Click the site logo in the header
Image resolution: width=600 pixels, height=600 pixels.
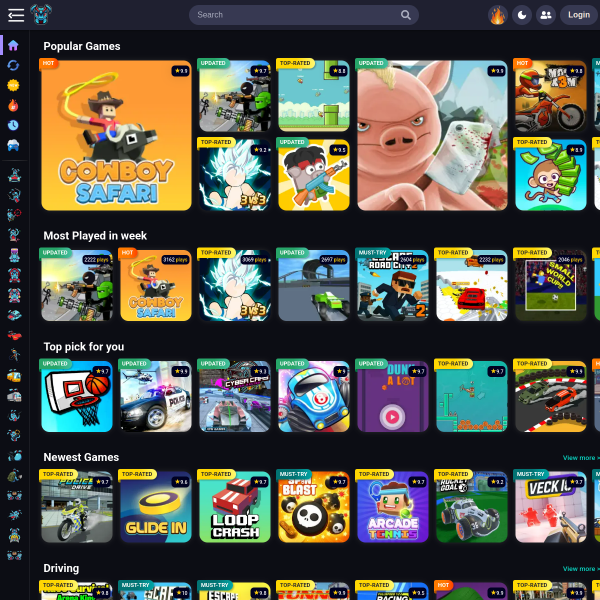(41, 14)
